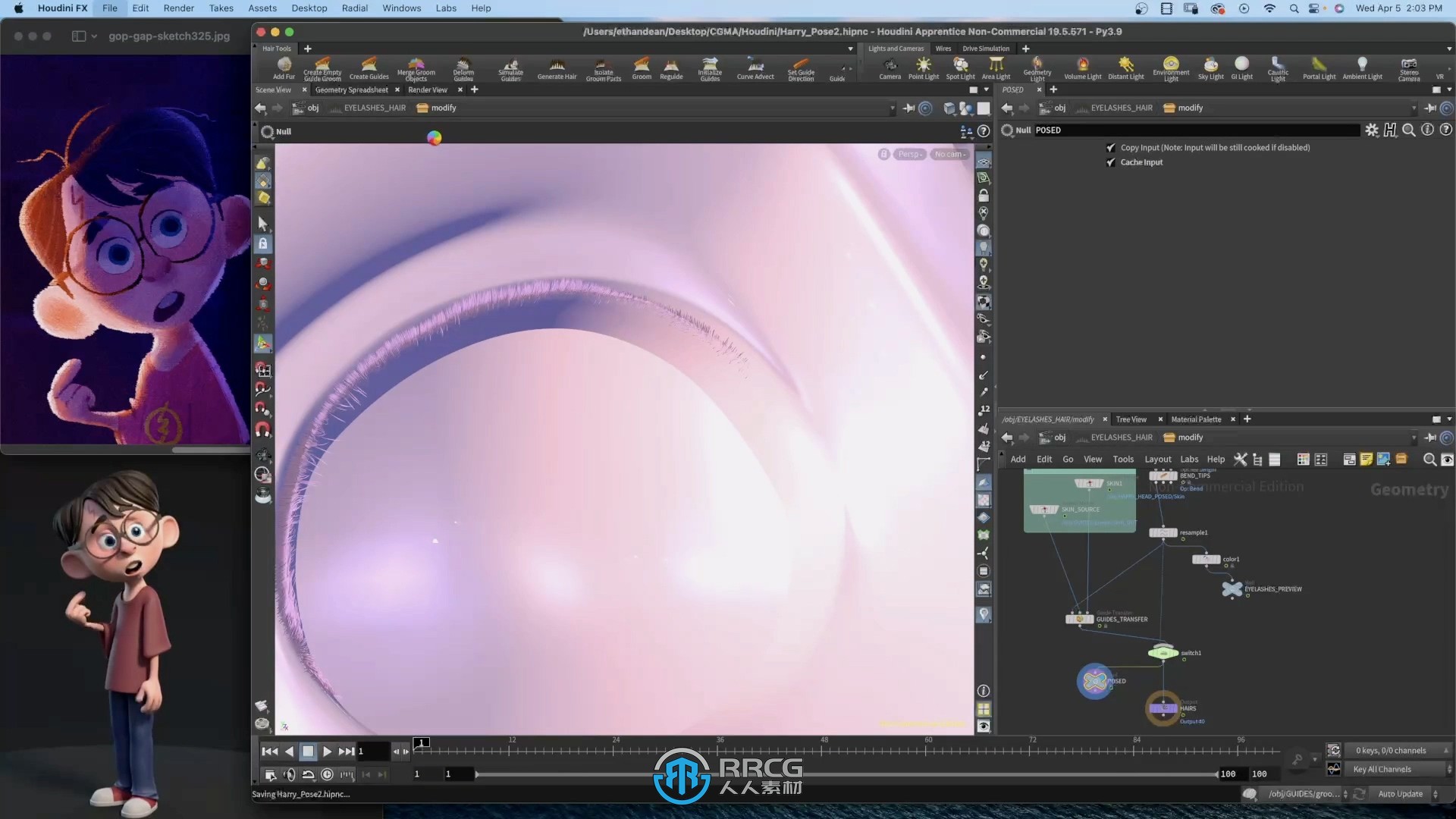Open the Layout menu in the network editor
This screenshot has width=1456, height=819.
1157,459
